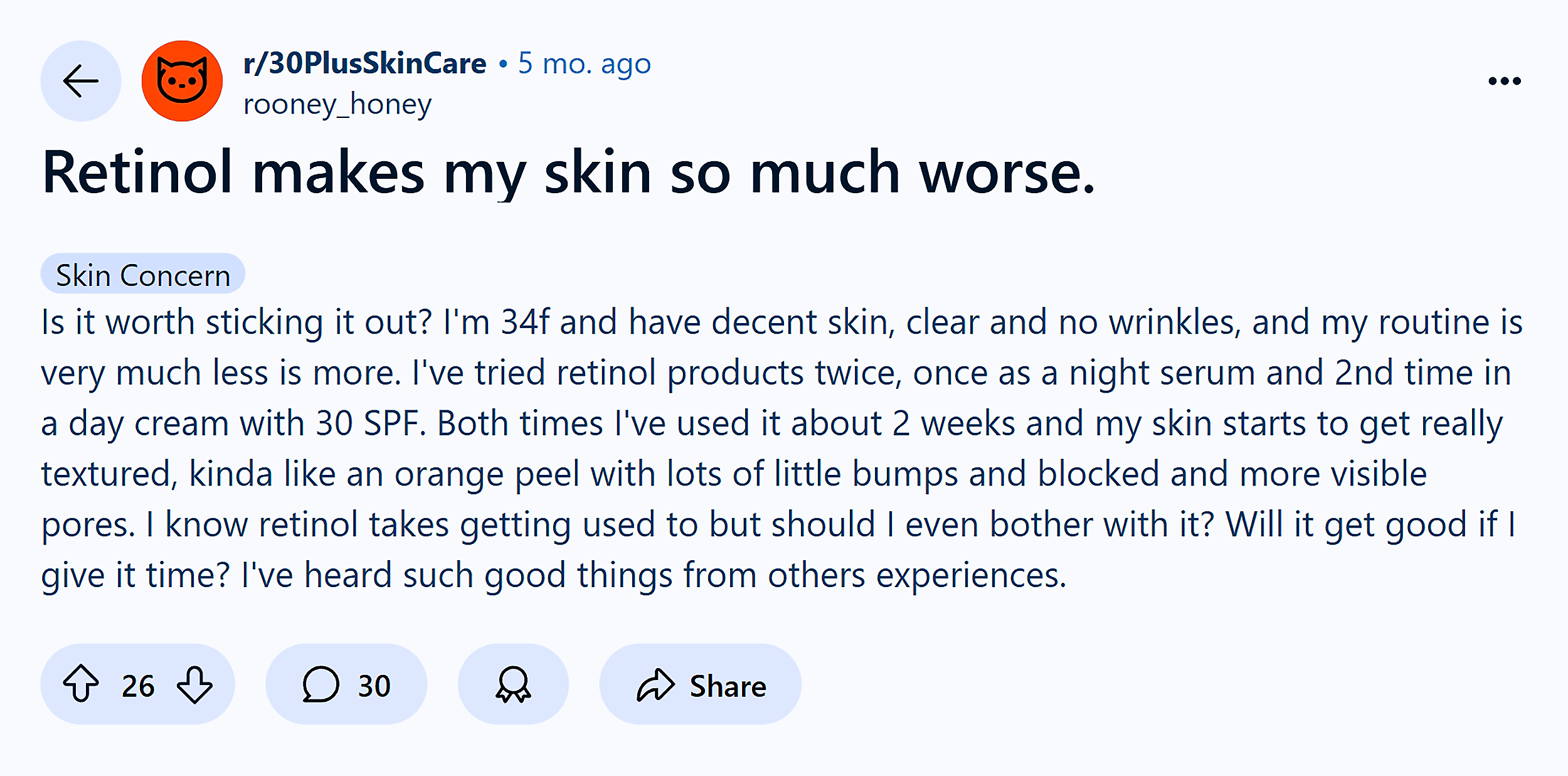Open the Skin Concern flair filter

click(x=143, y=274)
